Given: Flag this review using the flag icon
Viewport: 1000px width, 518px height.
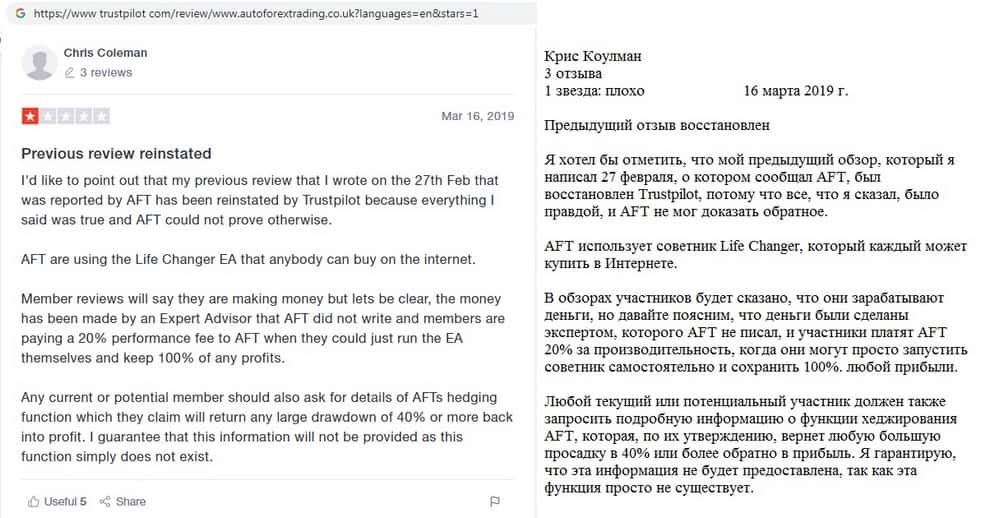Looking at the screenshot, I should pyautogui.click(x=494, y=501).
